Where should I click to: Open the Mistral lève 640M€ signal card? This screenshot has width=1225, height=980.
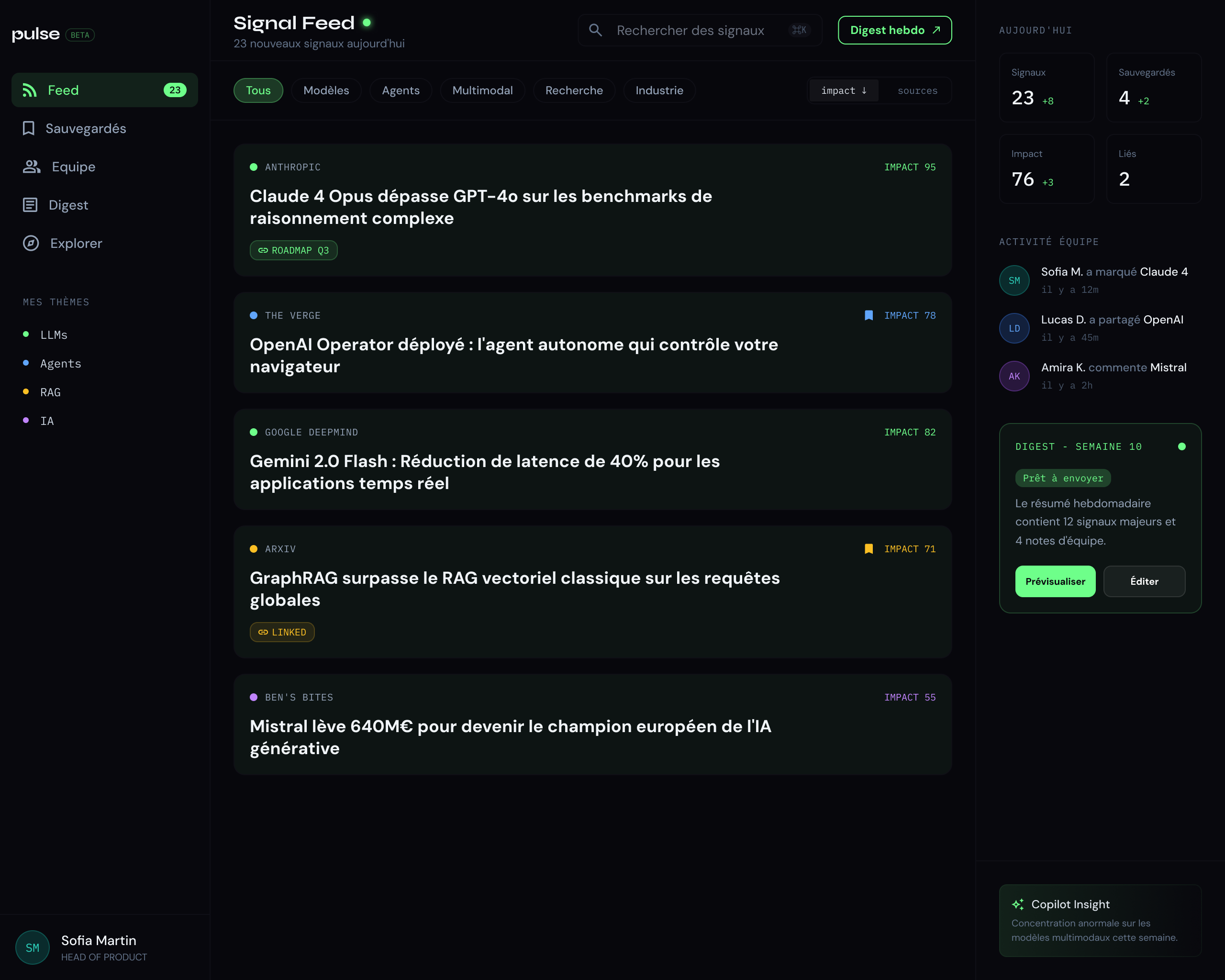pyautogui.click(x=592, y=724)
